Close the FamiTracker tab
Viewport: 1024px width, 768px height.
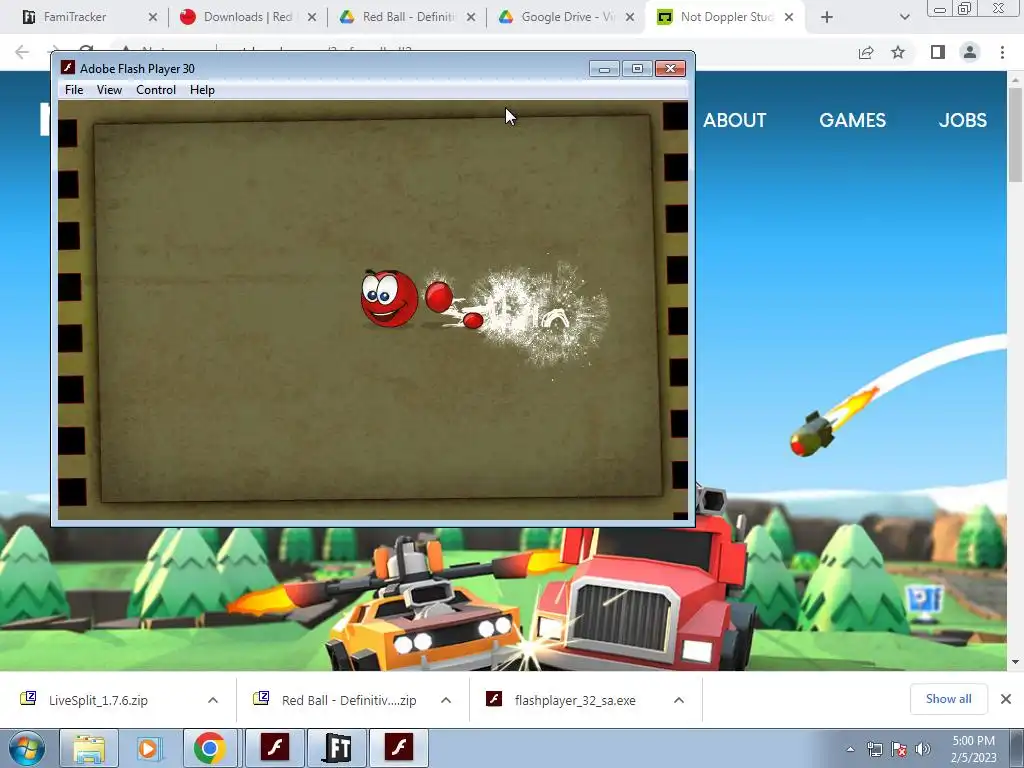click(x=153, y=17)
